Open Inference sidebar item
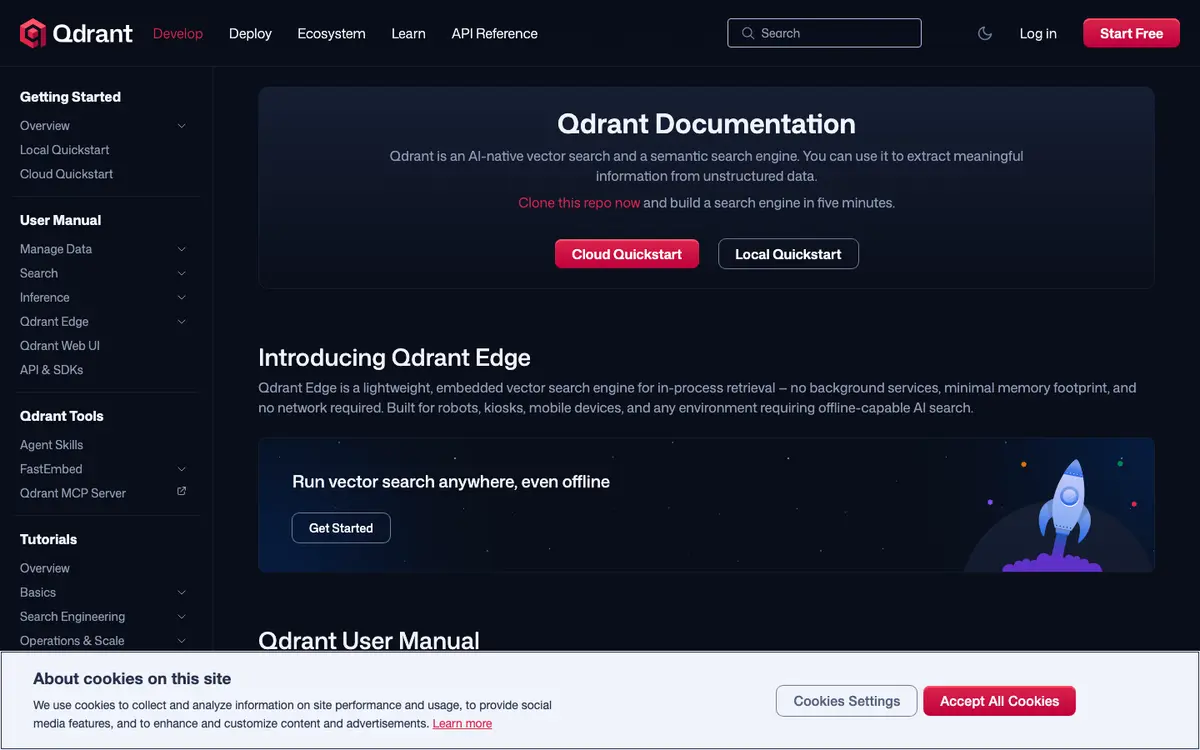The image size is (1200, 750). point(45,297)
